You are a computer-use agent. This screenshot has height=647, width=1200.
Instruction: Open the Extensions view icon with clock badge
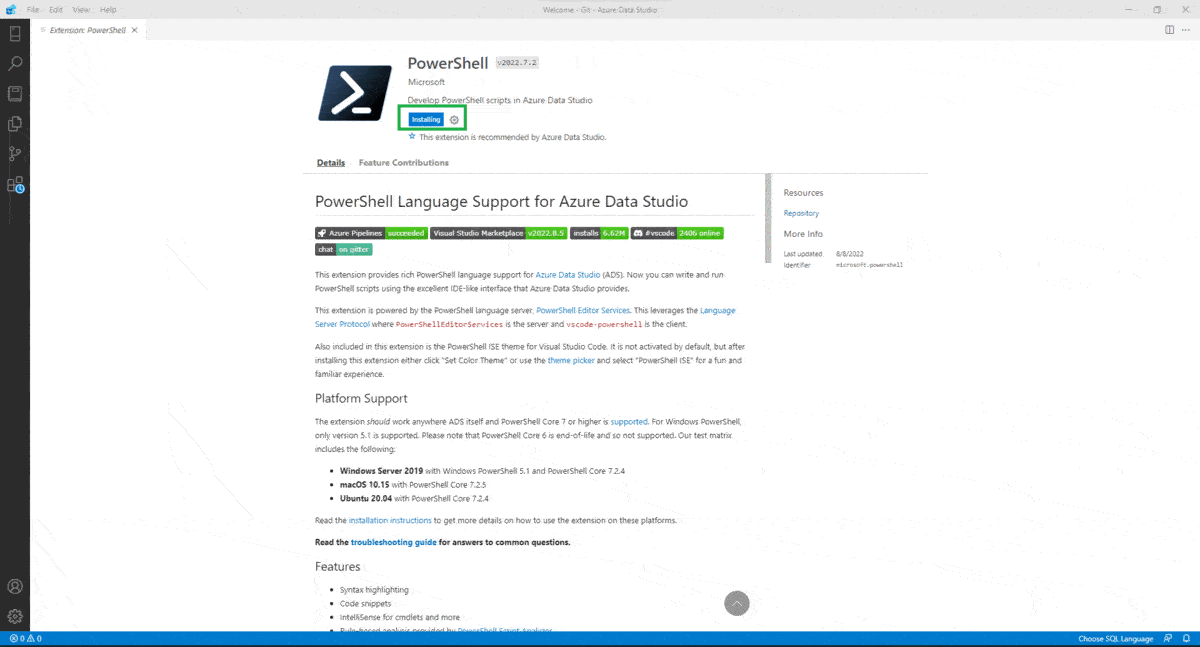tap(15, 185)
